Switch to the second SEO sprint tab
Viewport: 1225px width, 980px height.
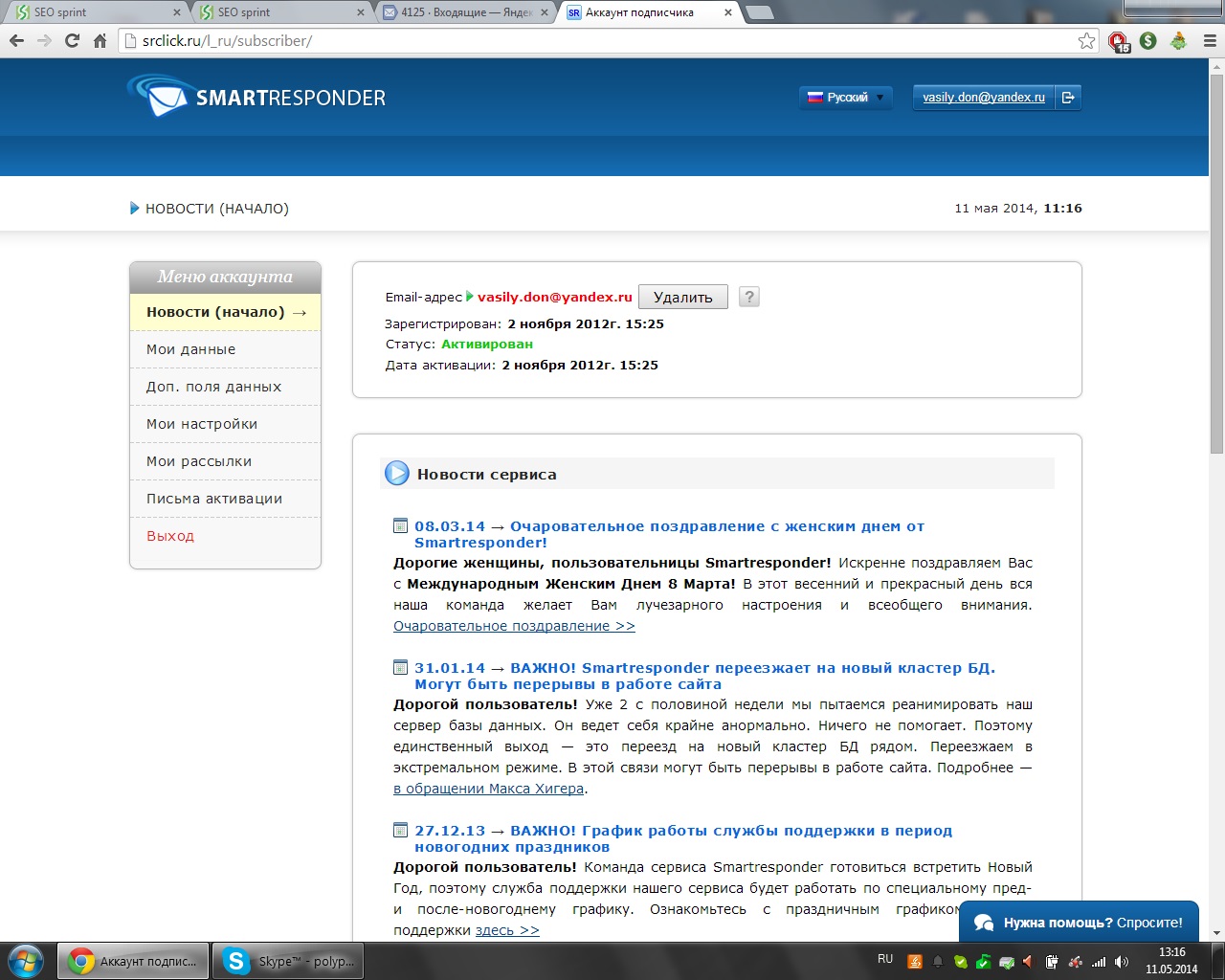pyautogui.click(x=279, y=12)
